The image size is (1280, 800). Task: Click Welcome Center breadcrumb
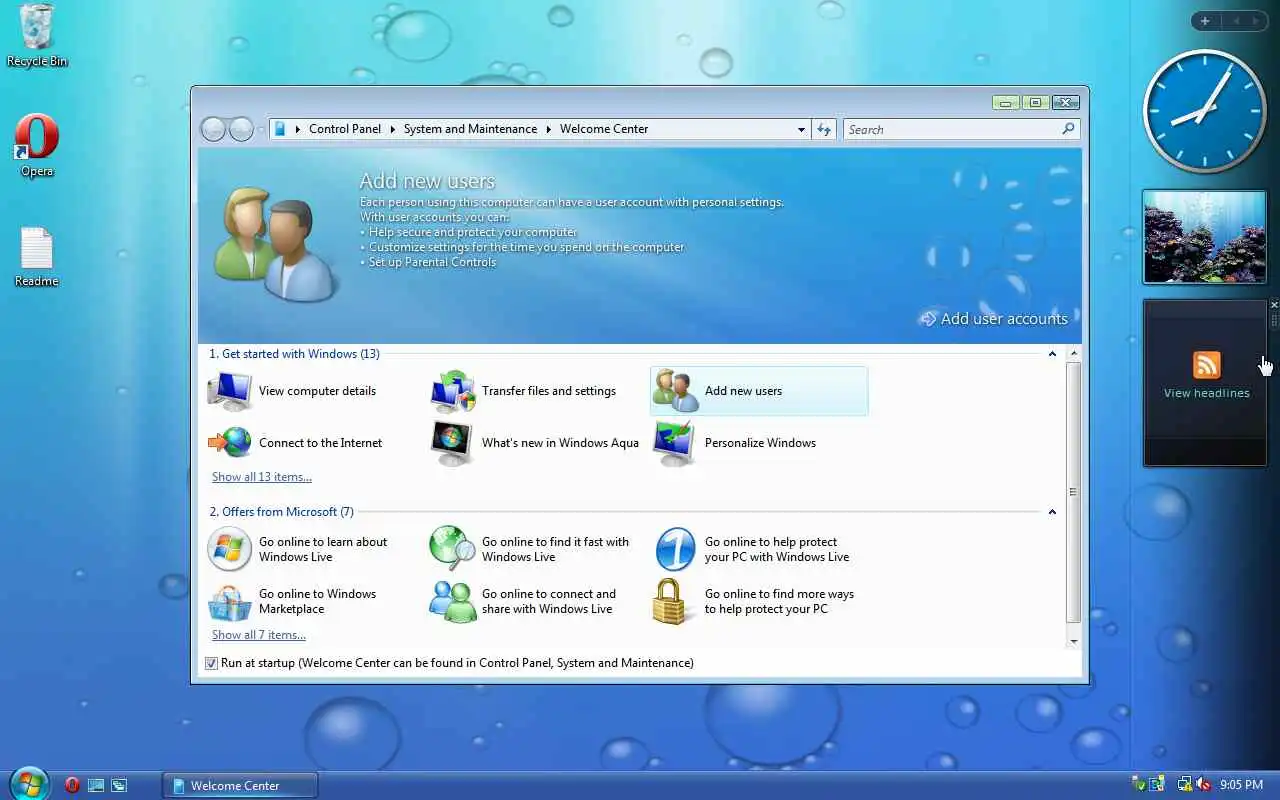(x=604, y=129)
